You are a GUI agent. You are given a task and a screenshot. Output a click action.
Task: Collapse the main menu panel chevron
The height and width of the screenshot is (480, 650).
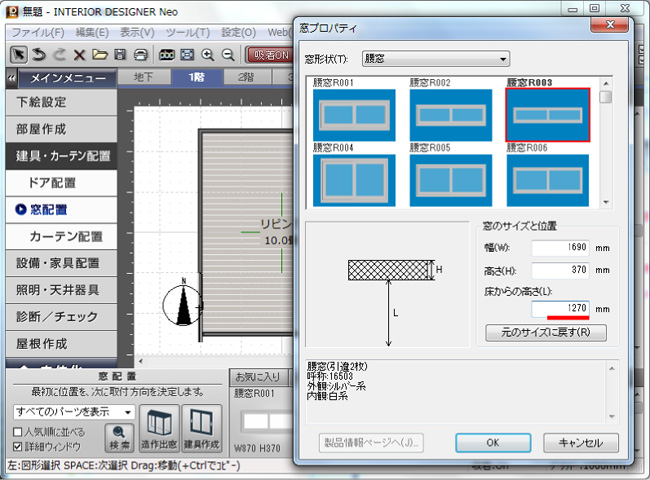(10, 78)
